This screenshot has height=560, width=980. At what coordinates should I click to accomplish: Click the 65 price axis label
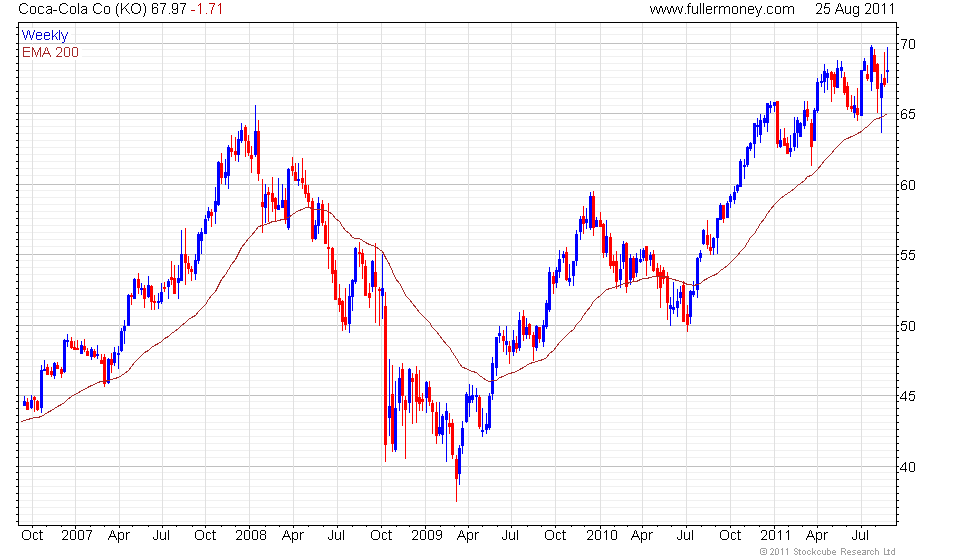pyautogui.click(x=908, y=114)
